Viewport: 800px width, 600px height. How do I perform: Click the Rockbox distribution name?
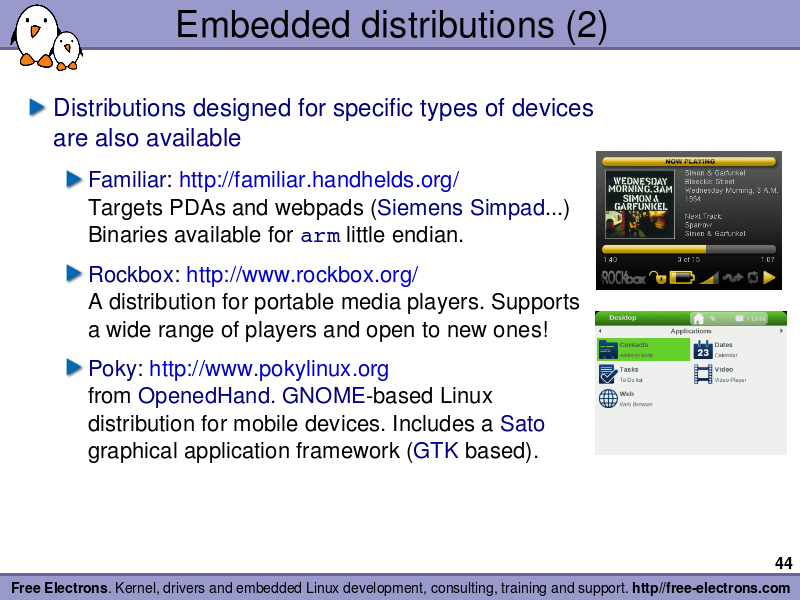[131, 274]
